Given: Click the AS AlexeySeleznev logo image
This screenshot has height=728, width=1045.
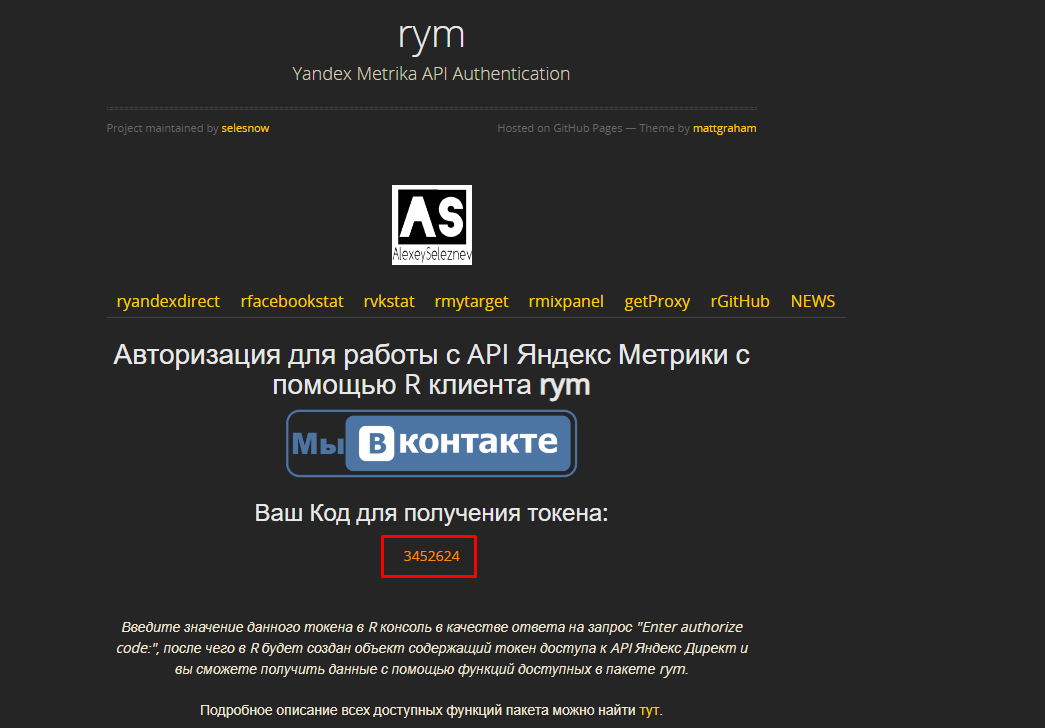Looking at the screenshot, I should (431, 224).
